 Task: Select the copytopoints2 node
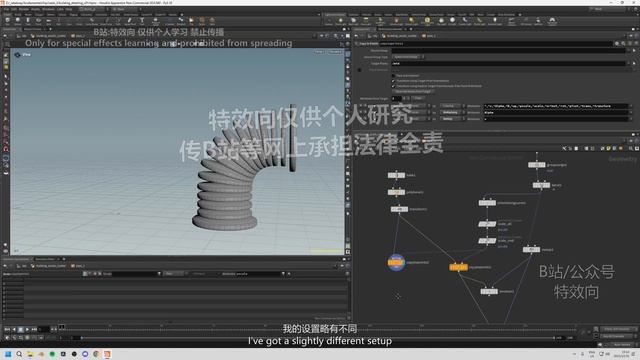pyautogui.click(x=396, y=262)
